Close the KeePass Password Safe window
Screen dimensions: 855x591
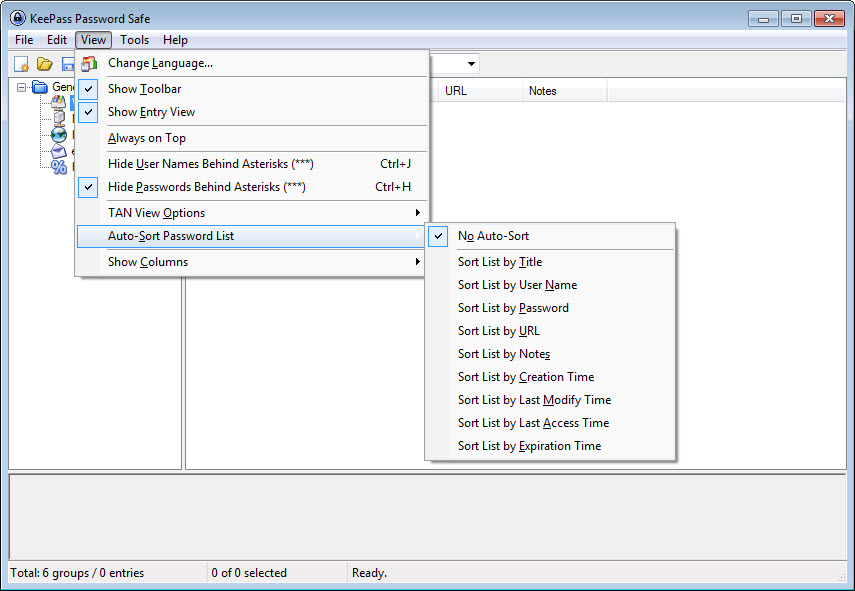[x=829, y=19]
